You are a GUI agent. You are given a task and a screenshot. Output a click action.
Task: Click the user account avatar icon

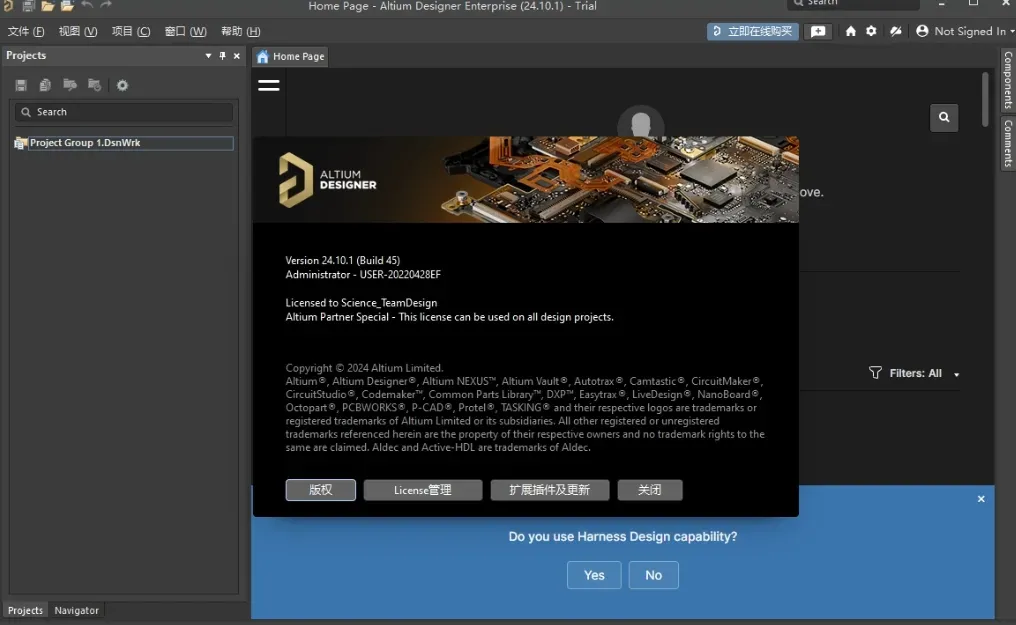922,31
